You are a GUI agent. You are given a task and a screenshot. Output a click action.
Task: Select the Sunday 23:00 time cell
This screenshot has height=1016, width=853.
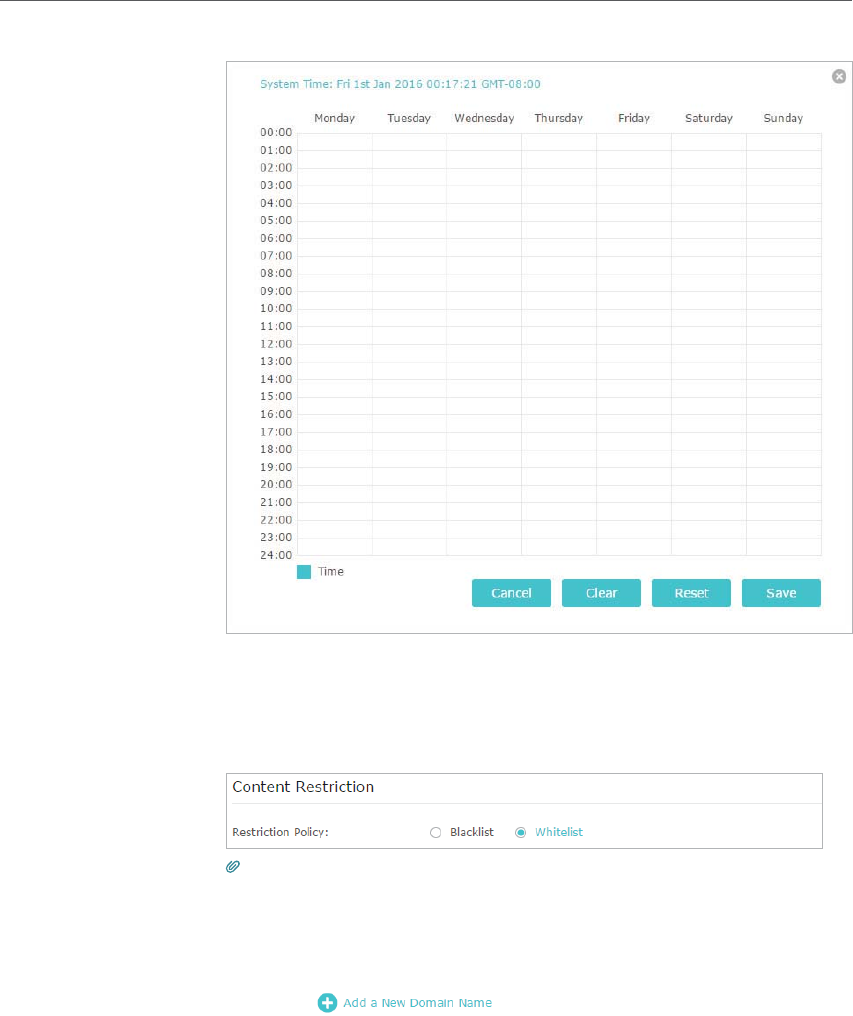[x=784, y=546]
